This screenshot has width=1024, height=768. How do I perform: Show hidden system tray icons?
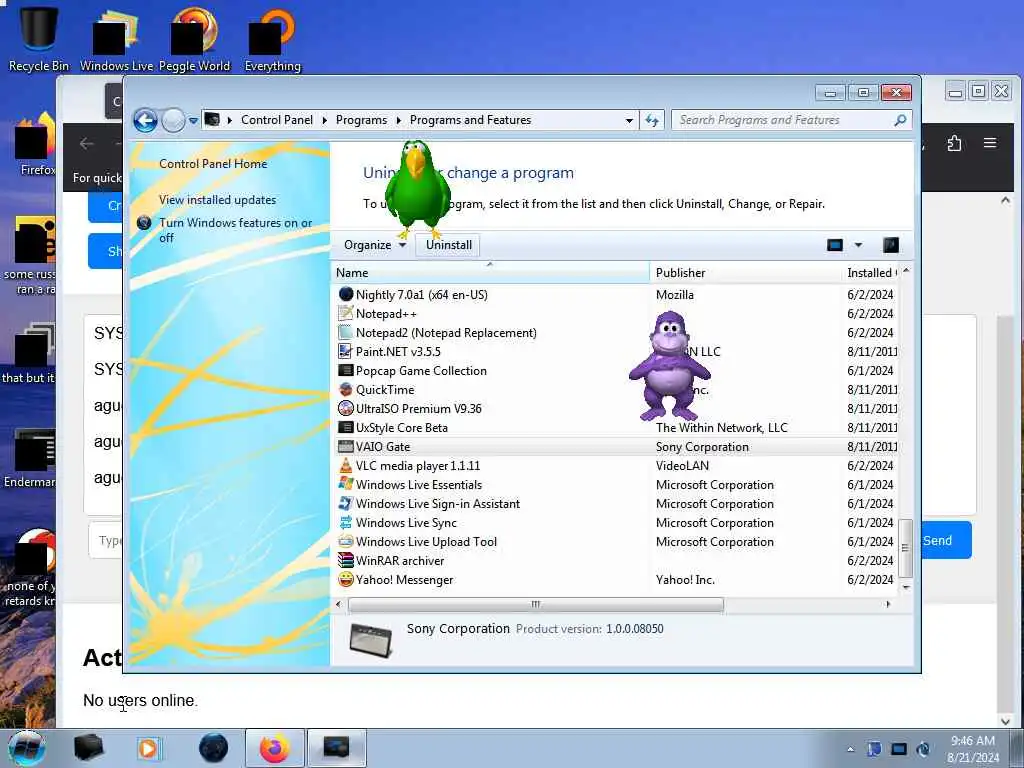click(x=850, y=749)
